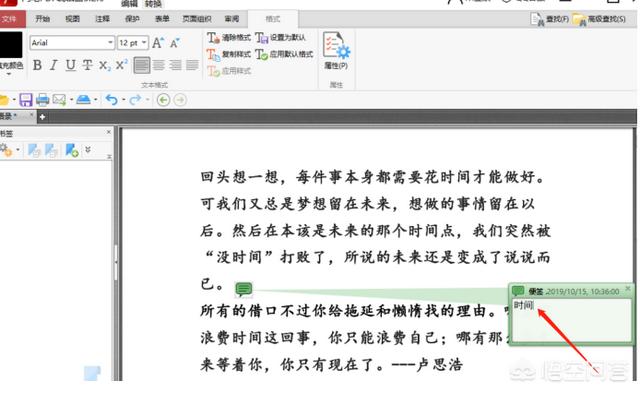The image size is (640, 393).
Task: Click the increase font size icon
Action: click(158, 42)
